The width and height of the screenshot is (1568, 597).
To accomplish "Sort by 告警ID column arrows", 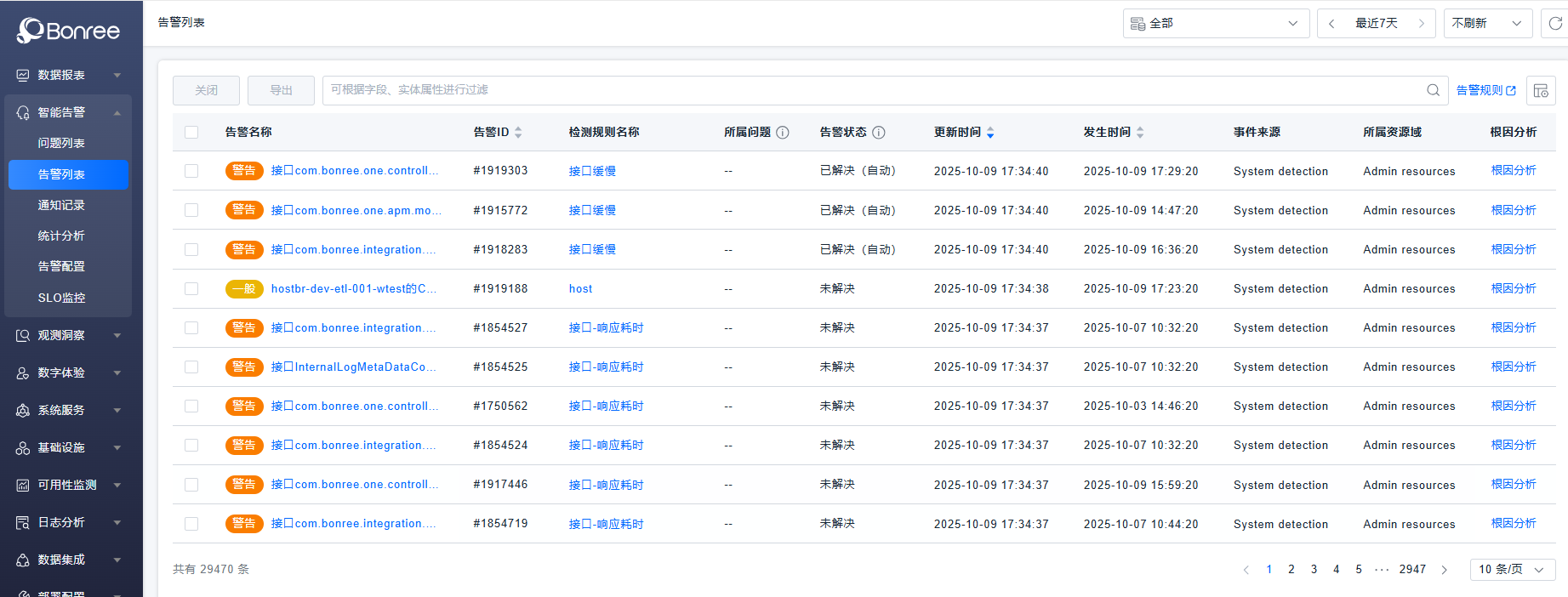I will tap(518, 133).
